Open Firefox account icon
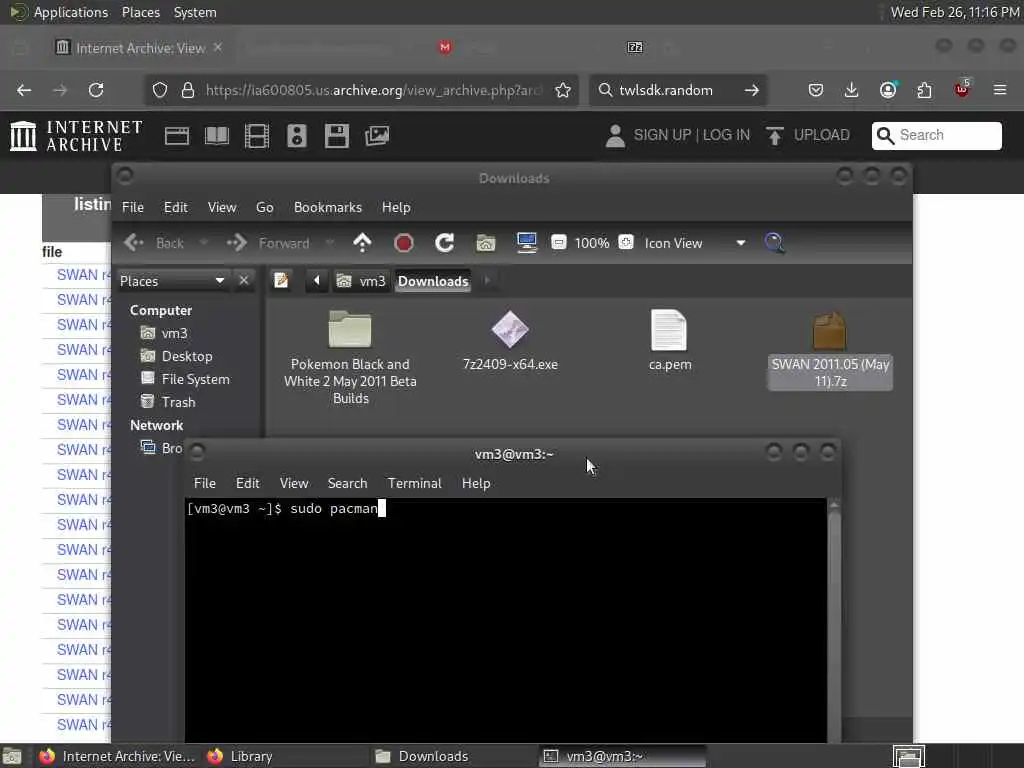The height and width of the screenshot is (768, 1024). (x=888, y=90)
